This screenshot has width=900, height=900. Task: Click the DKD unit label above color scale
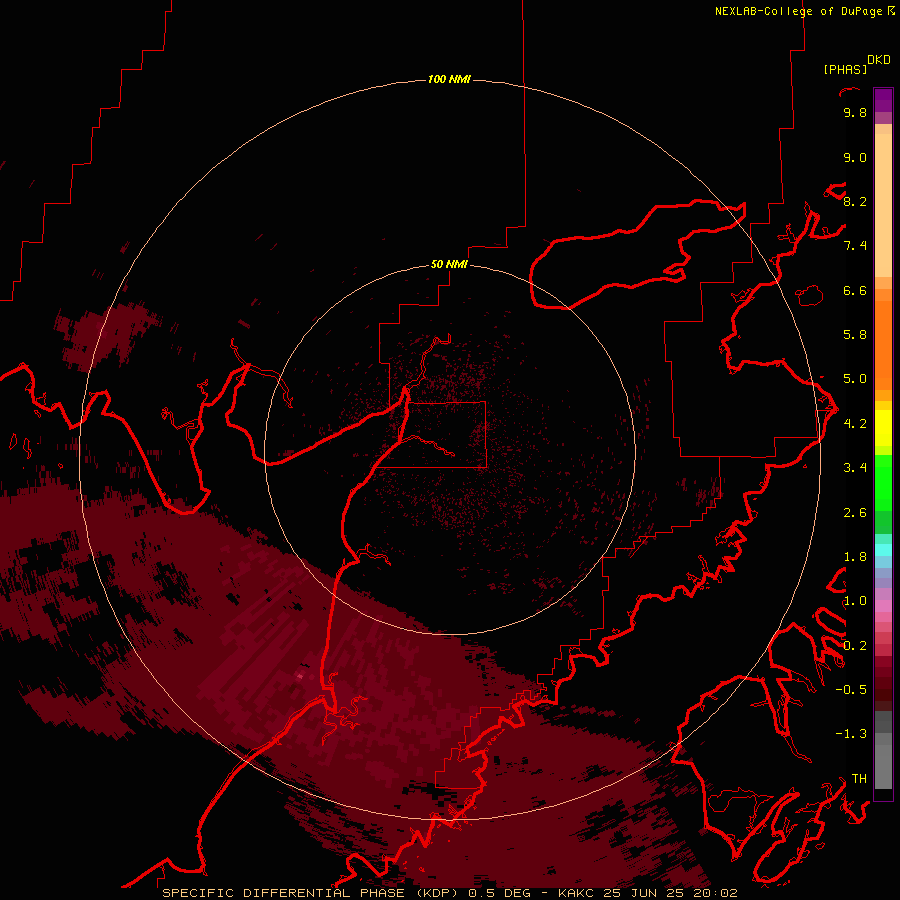(x=879, y=59)
